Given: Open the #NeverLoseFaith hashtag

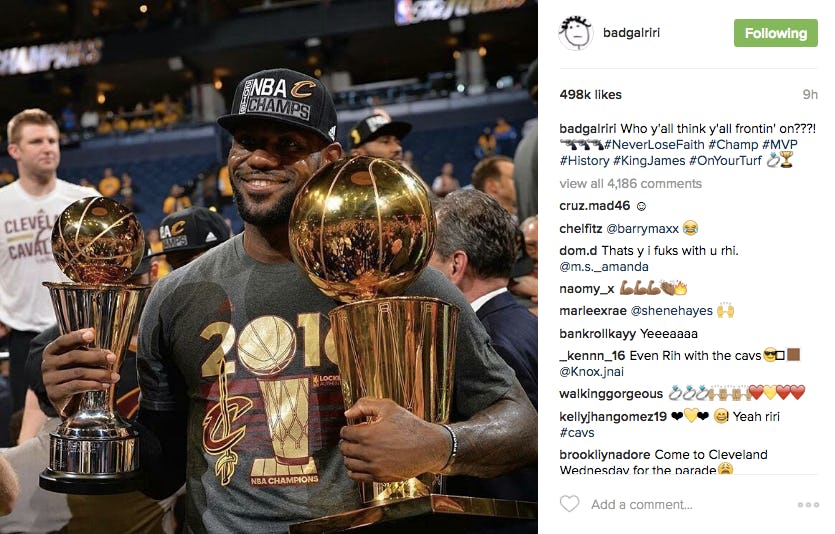Looking at the screenshot, I should point(654,145).
